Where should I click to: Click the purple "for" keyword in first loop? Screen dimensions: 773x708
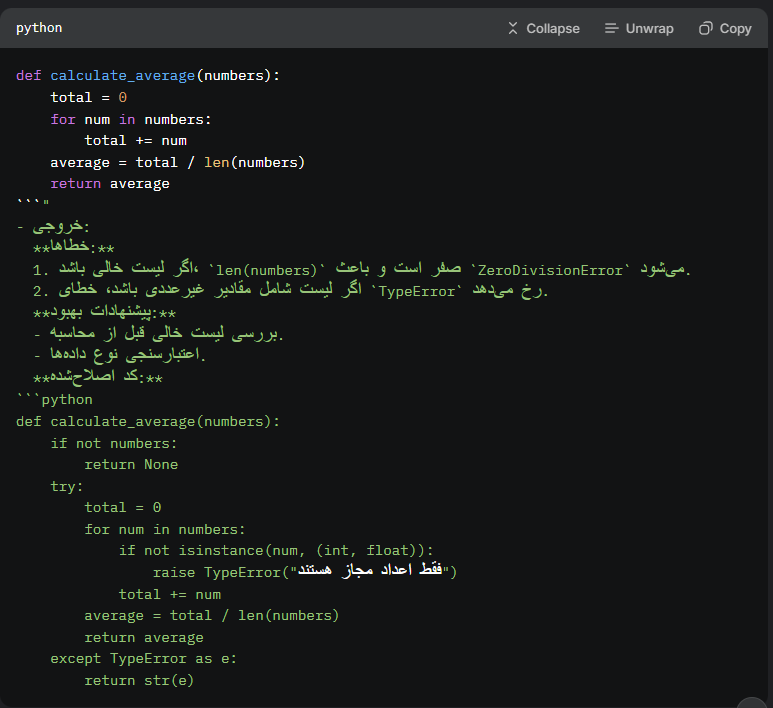pos(63,119)
